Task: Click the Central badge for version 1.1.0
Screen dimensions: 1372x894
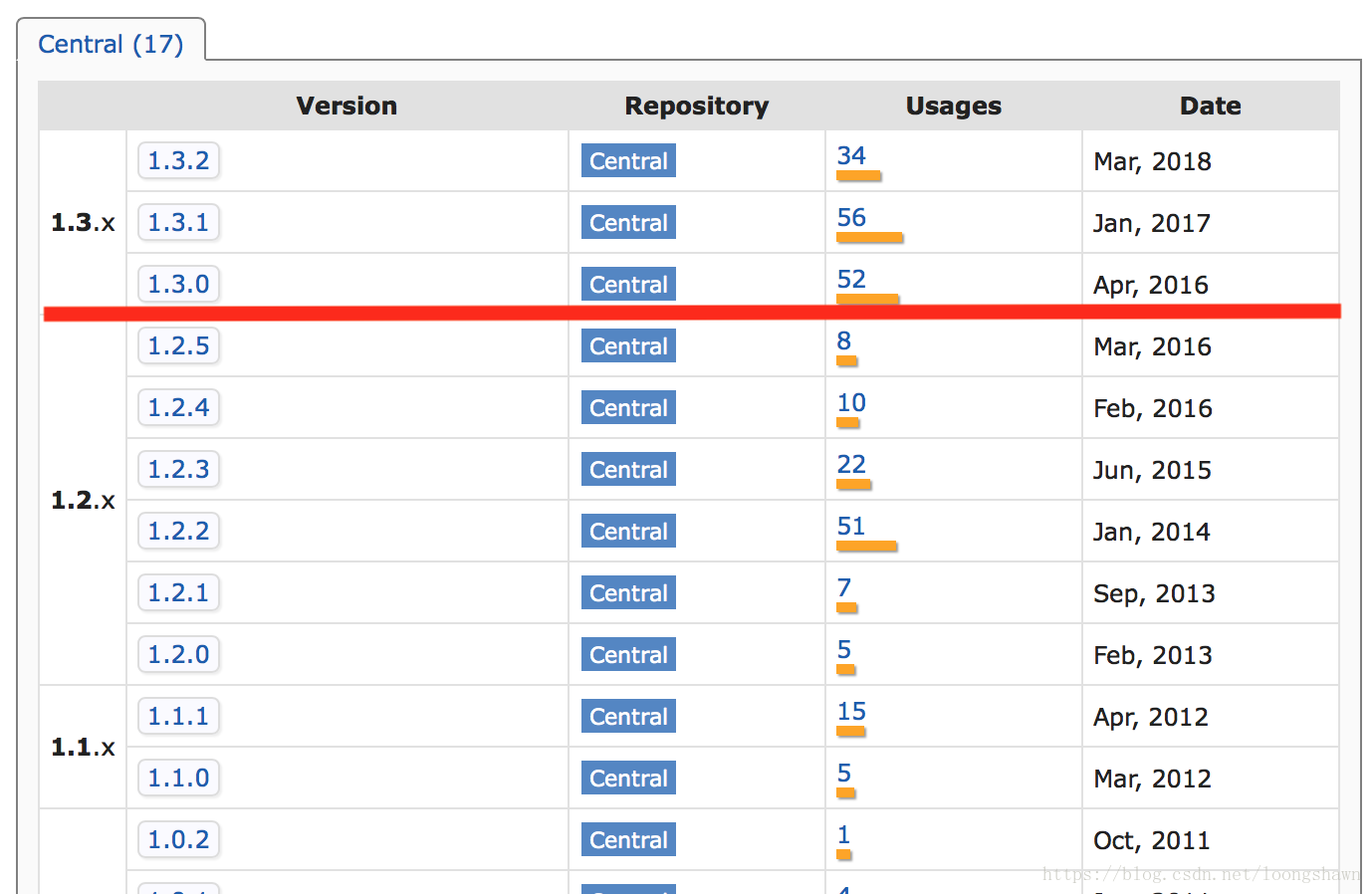Action: click(628, 778)
